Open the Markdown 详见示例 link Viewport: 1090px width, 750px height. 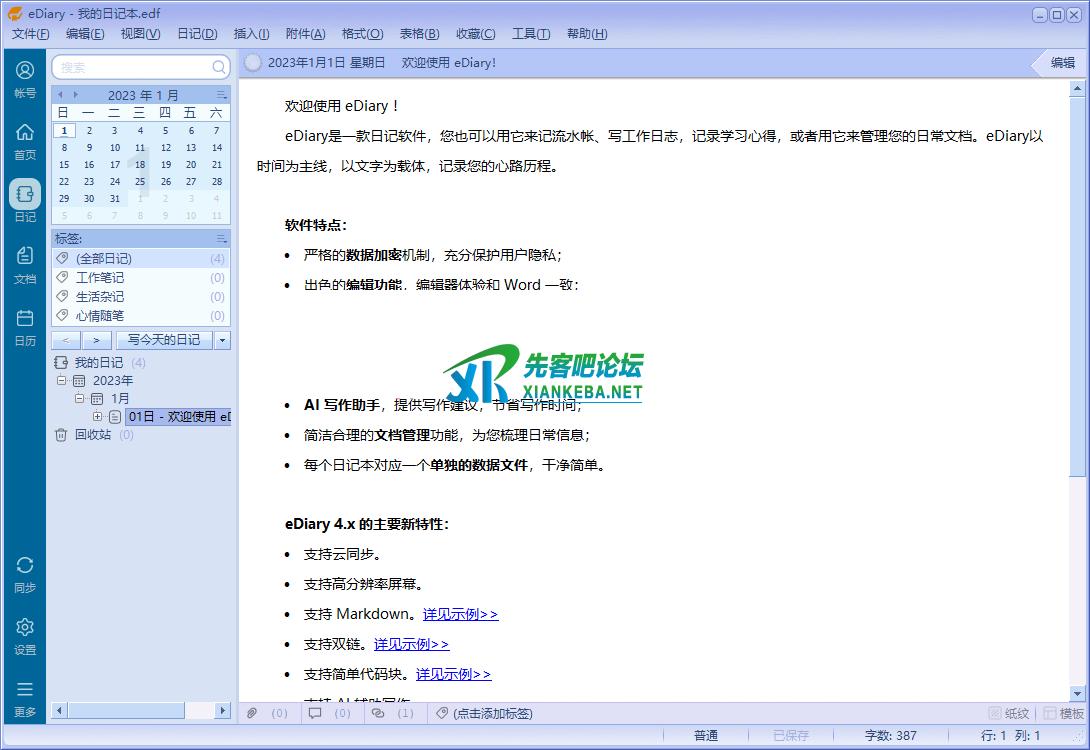coord(460,614)
